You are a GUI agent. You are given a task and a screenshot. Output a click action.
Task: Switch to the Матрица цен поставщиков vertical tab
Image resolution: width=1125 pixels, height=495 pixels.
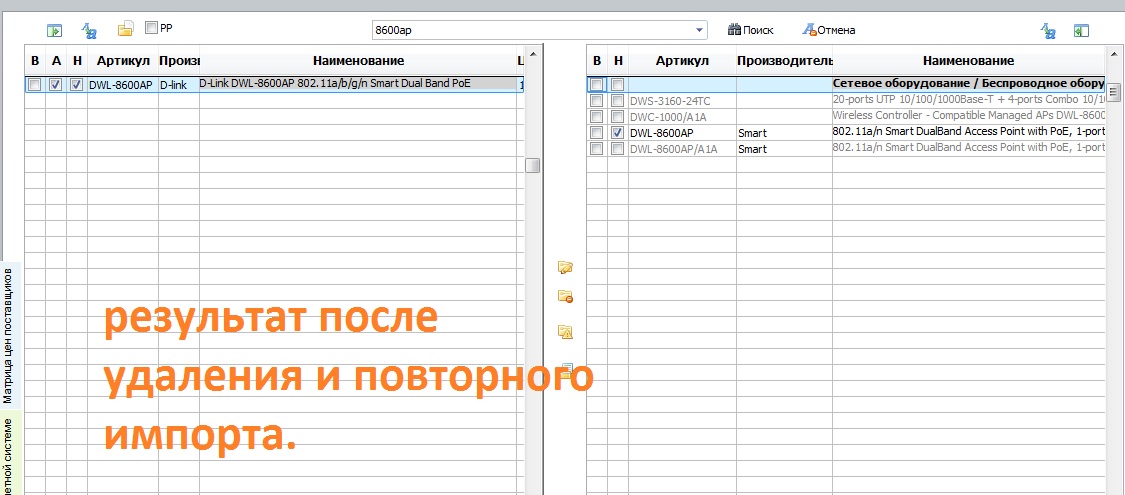click(8, 336)
